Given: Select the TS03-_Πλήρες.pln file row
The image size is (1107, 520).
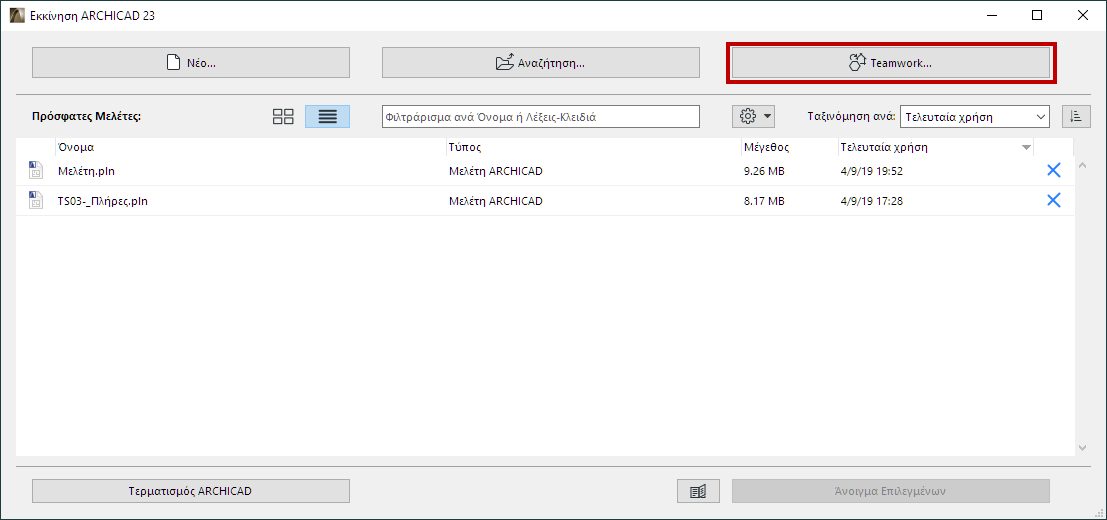Looking at the screenshot, I should point(545,201).
